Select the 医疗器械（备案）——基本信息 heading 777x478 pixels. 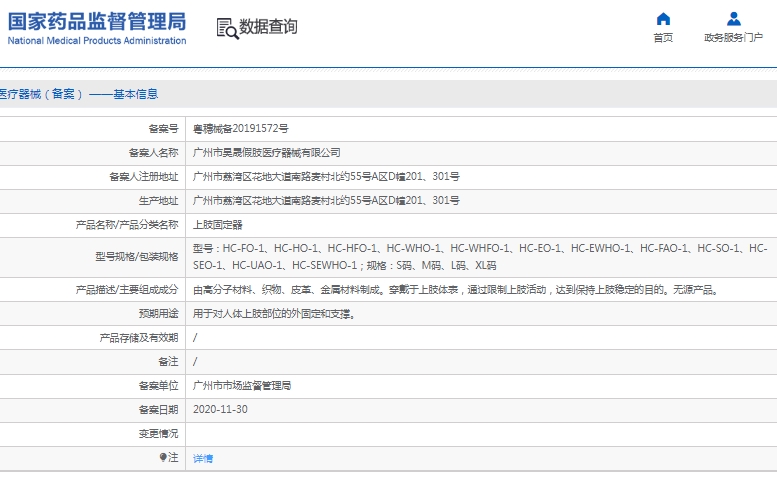pos(79,94)
